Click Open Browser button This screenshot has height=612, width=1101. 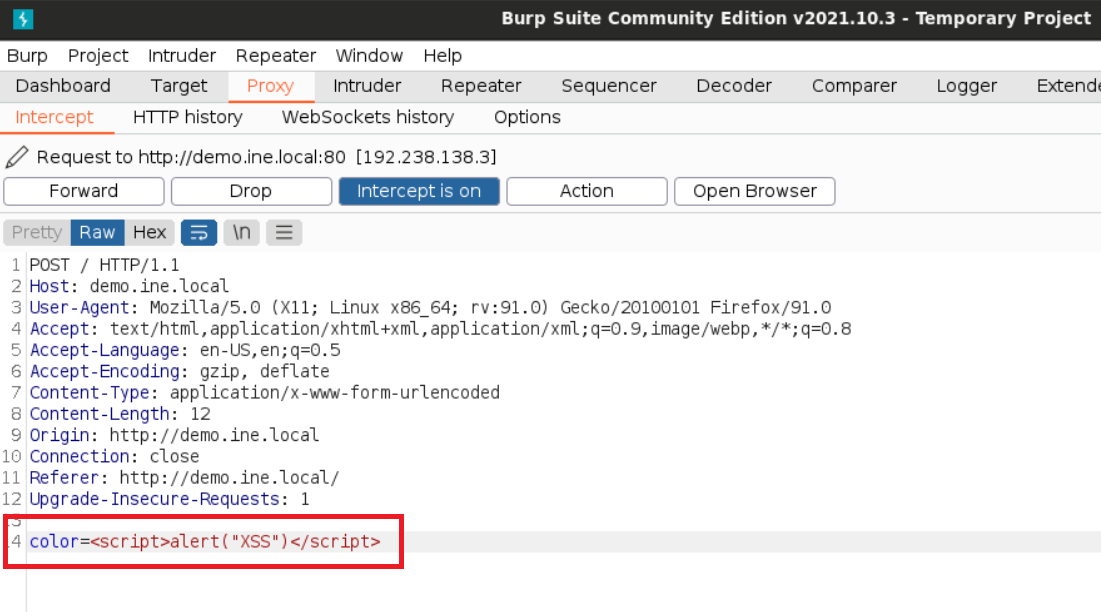pyautogui.click(x=755, y=191)
